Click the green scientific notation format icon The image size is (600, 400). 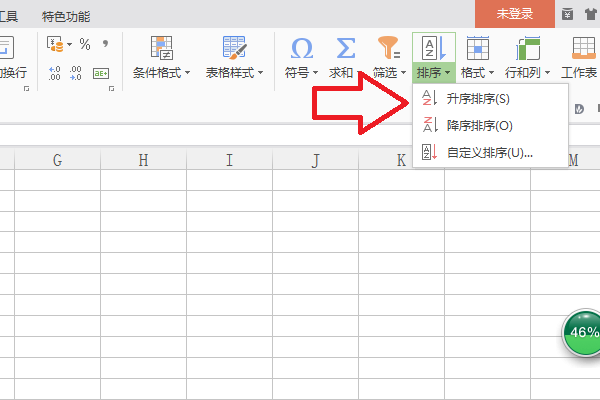coord(101,73)
